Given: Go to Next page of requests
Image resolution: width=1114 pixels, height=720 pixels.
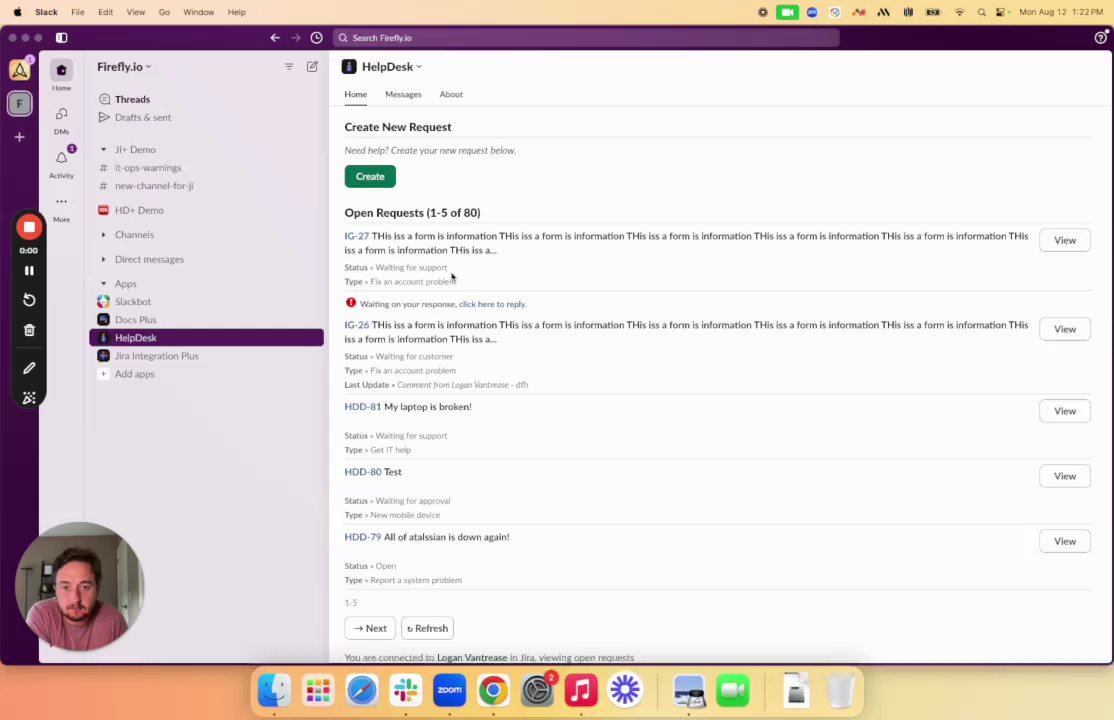Looking at the screenshot, I should point(370,628).
